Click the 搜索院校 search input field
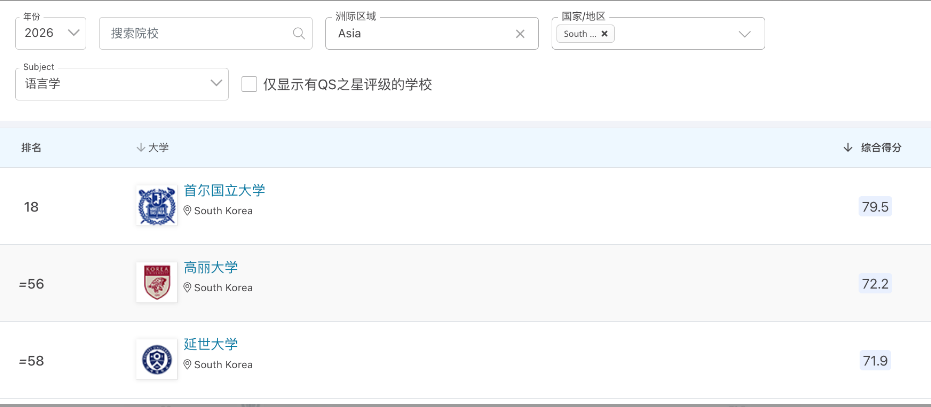This screenshot has height=407, width=931. [x=195, y=33]
